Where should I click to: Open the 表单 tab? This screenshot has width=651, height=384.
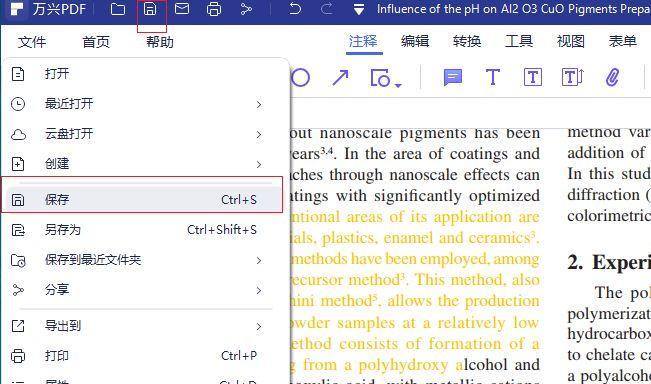tap(623, 41)
